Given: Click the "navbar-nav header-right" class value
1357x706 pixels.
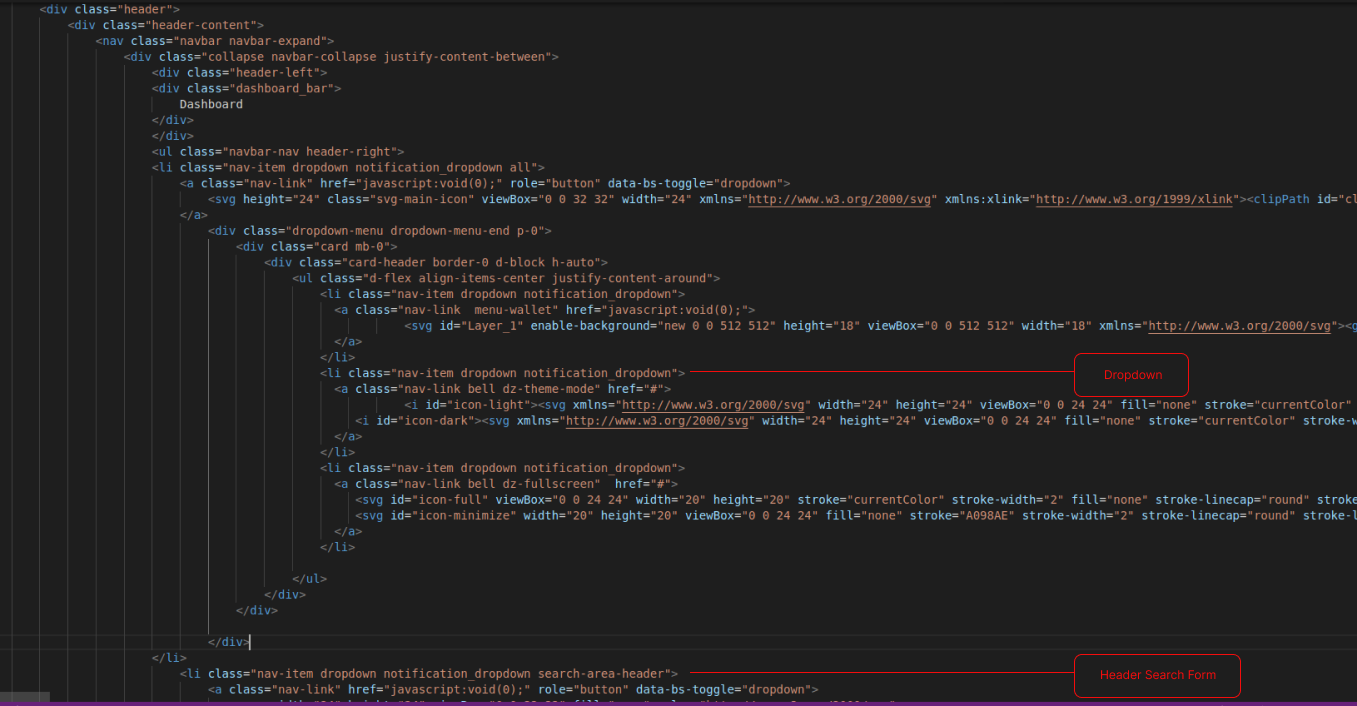Looking at the screenshot, I should tap(310, 152).
